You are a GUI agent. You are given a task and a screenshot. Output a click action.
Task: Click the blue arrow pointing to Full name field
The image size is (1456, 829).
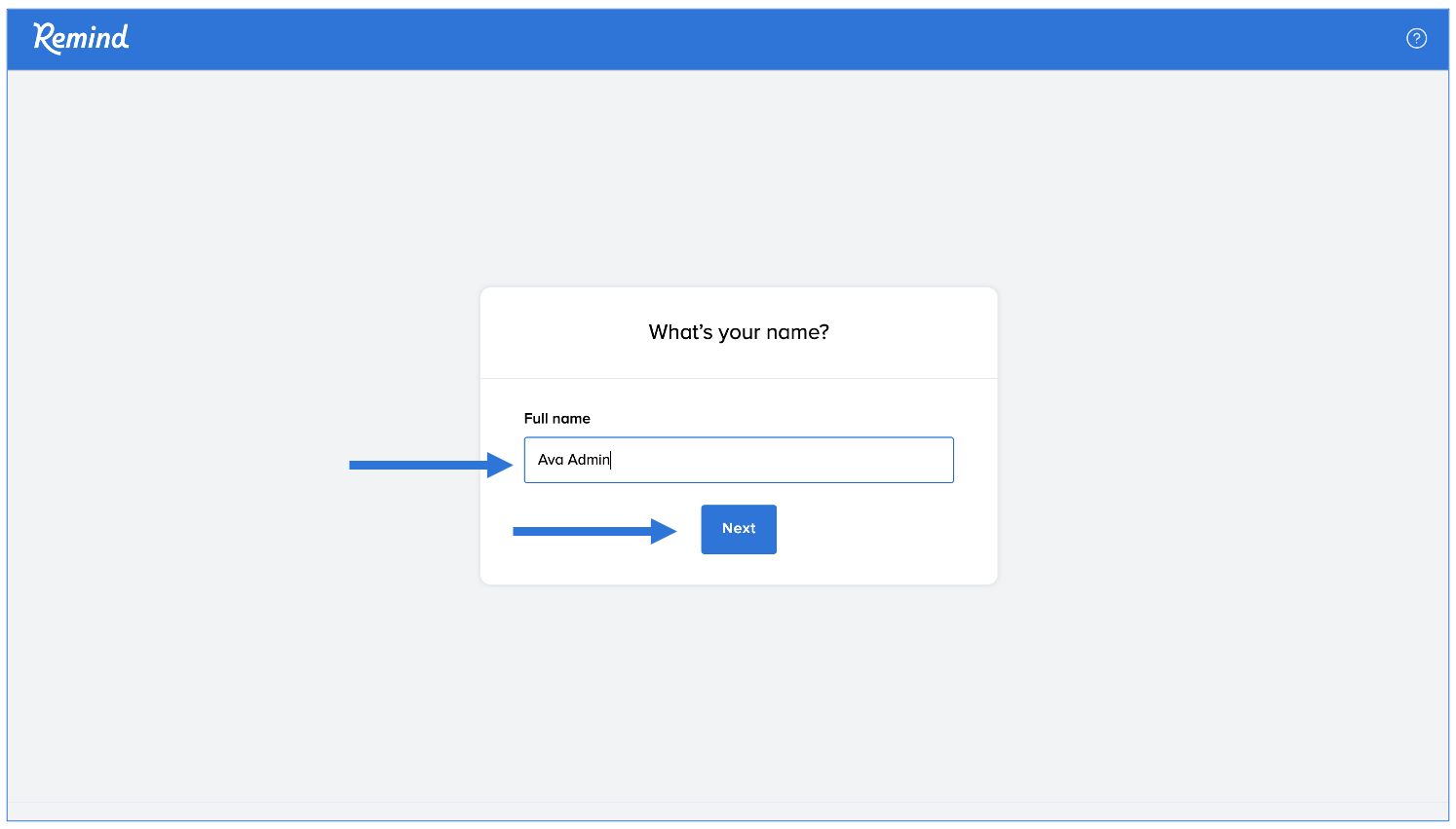point(430,466)
